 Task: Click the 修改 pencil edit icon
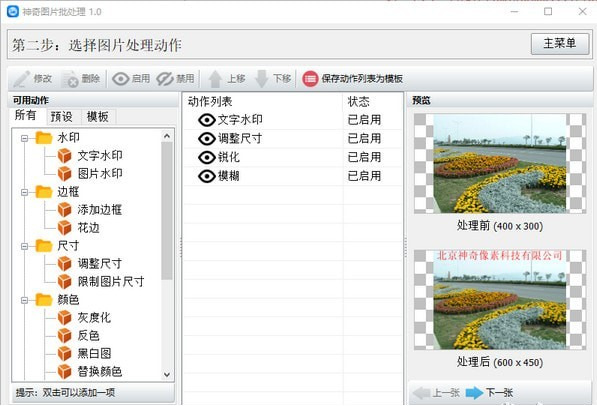click(x=22, y=79)
